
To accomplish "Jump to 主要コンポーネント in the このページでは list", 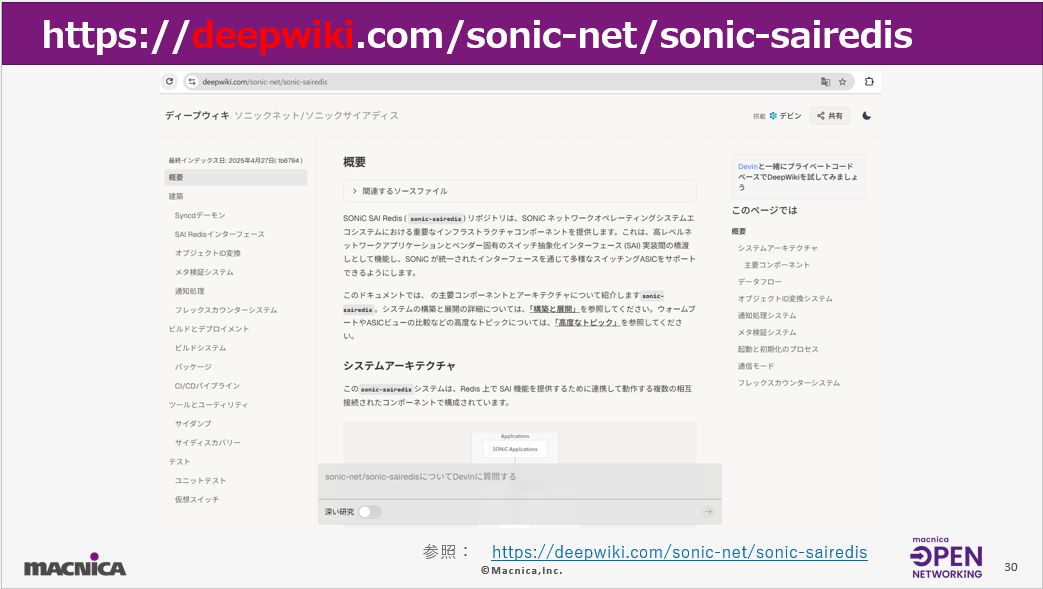I will [777, 265].
